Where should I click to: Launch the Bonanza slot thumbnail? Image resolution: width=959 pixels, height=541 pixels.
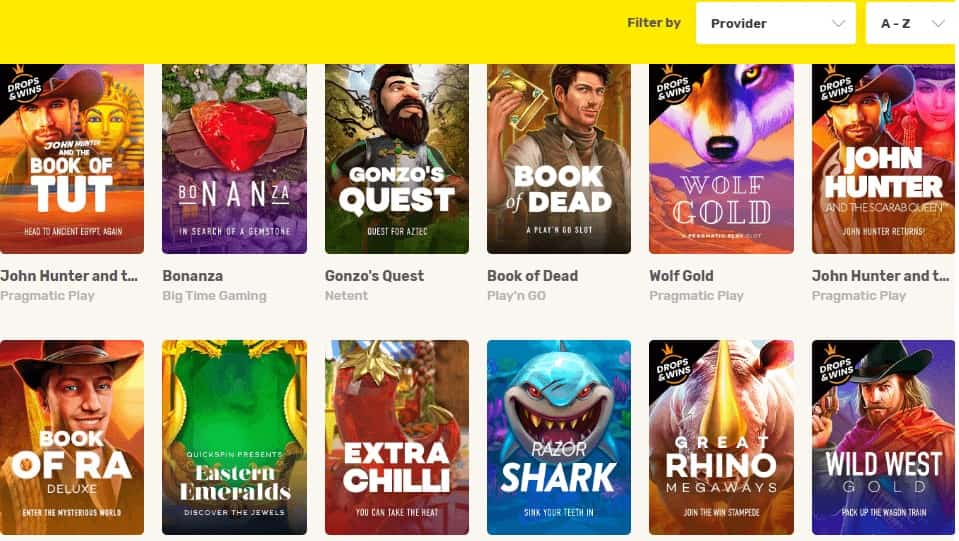pos(234,160)
